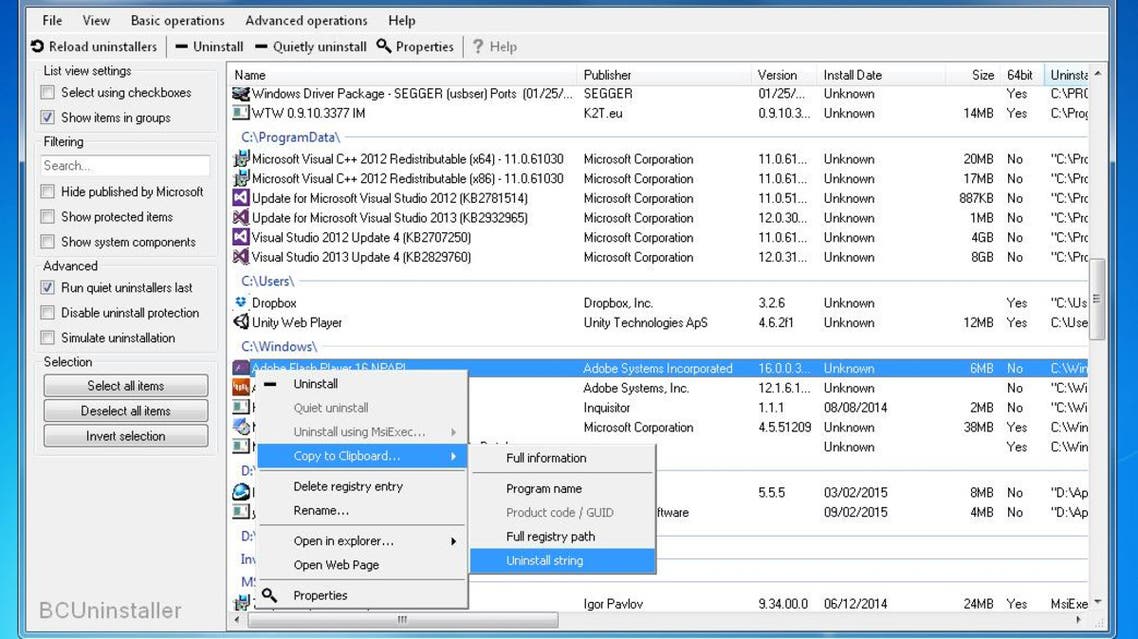This screenshot has height=639, width=1138.
Task: Toggle Select using checkboxes option
Action: [48, 92]
